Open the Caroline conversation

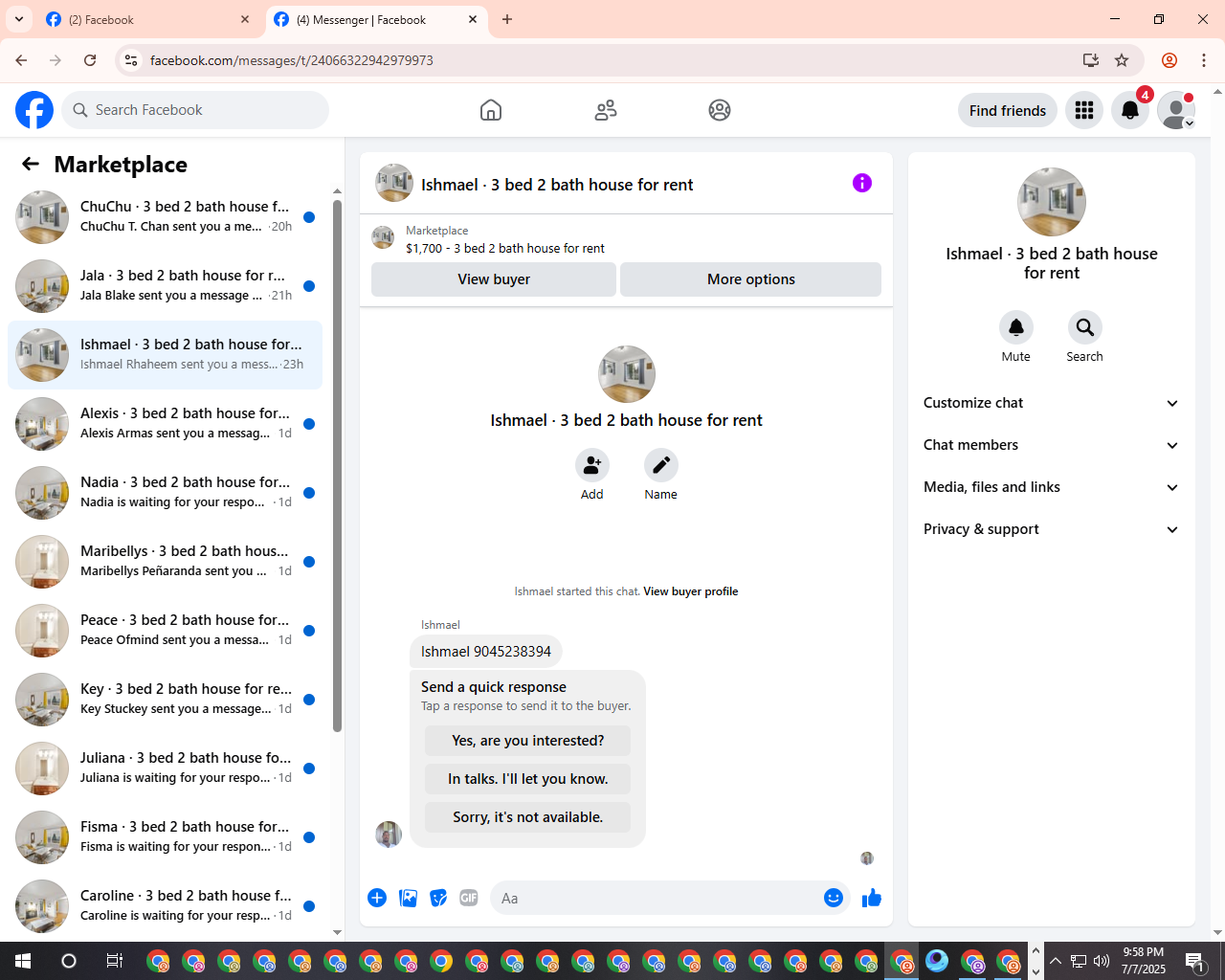coord(166,906)
